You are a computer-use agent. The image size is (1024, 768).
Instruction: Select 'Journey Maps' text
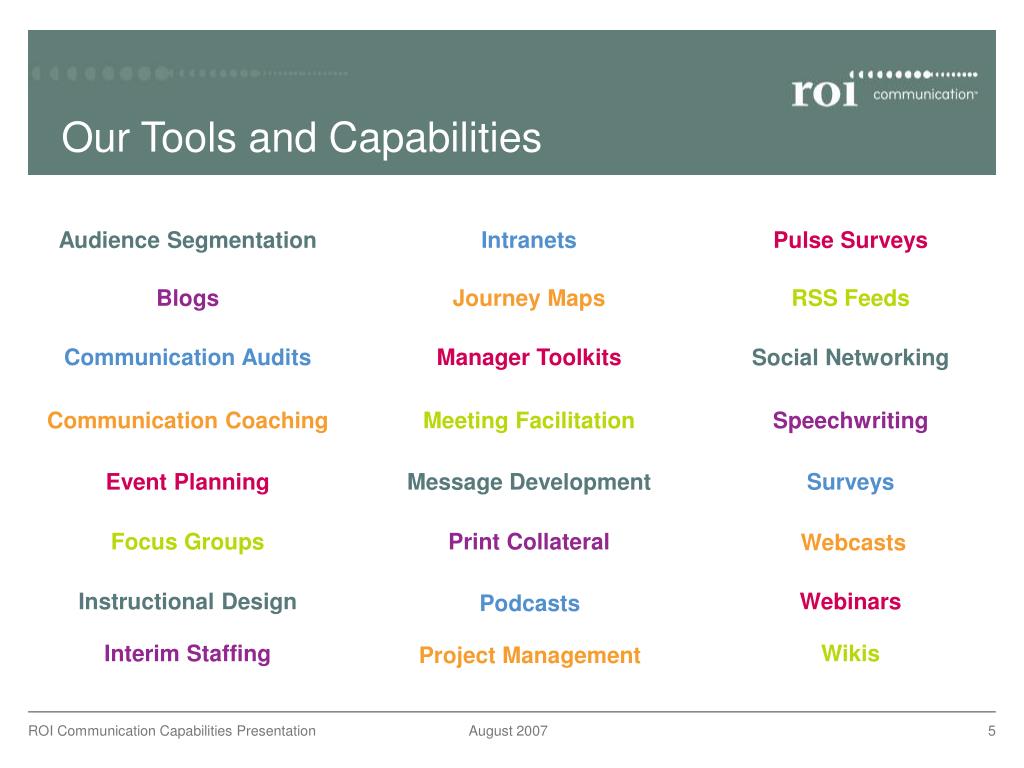pos(529,298)
